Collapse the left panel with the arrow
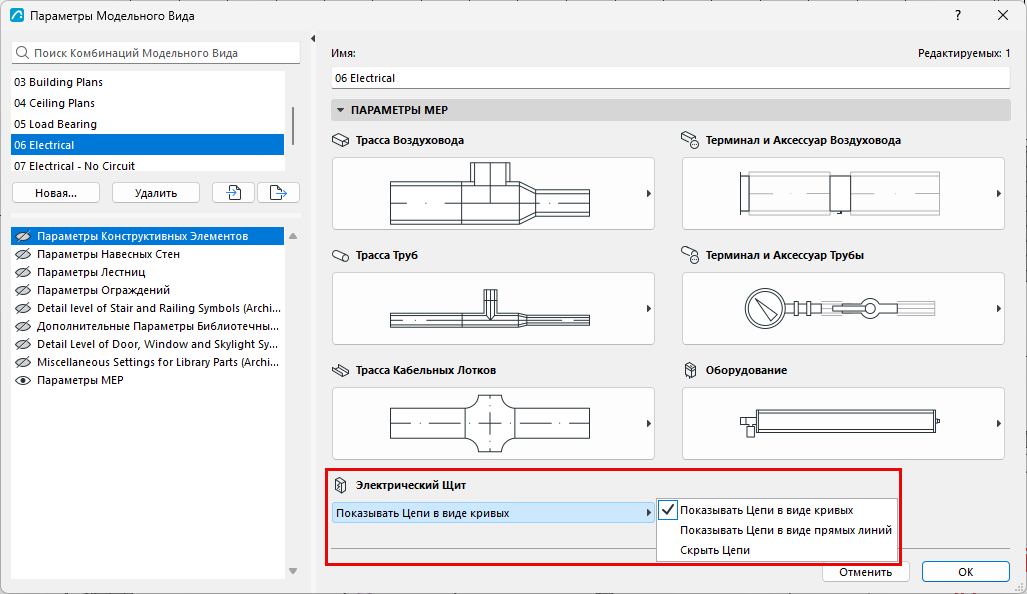This screenshot has height=594, width=1027. tap(313, 39)
